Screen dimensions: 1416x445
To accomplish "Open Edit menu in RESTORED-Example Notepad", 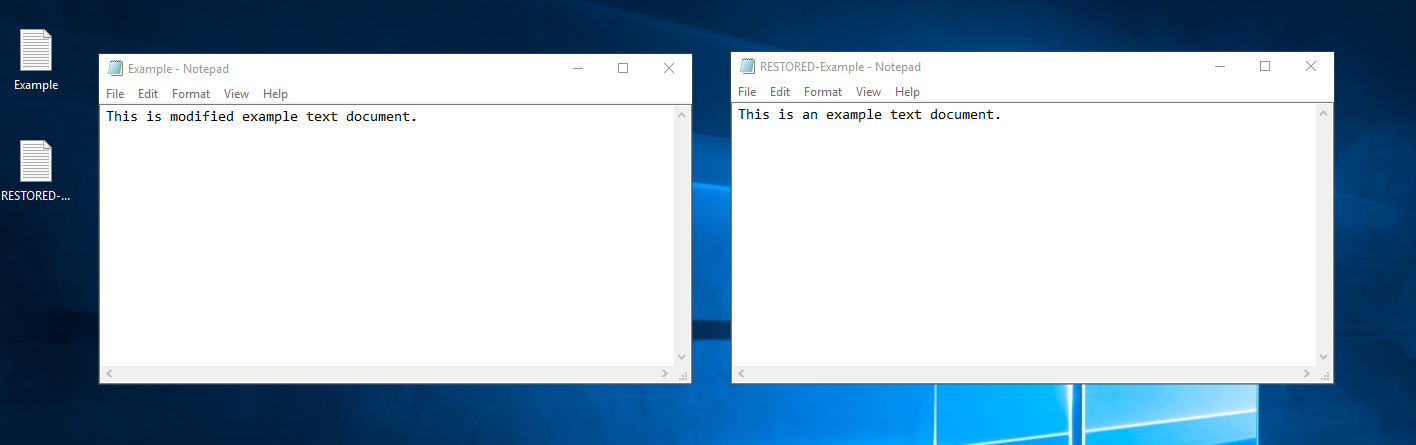I will point(780,92).
